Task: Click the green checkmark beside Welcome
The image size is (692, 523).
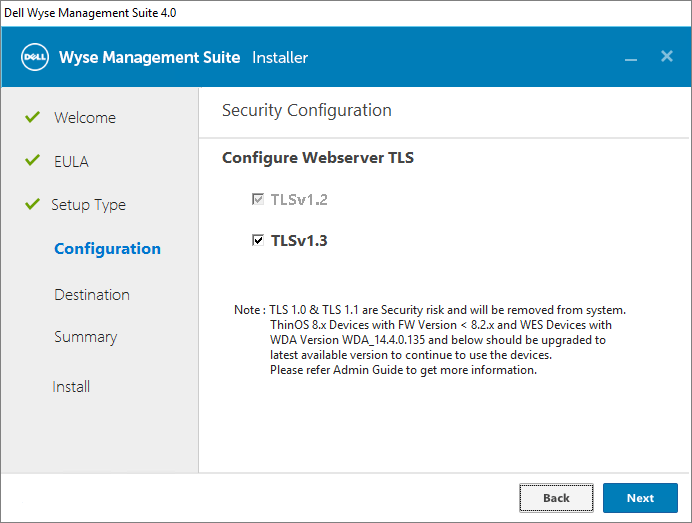Action: point(32,117)
